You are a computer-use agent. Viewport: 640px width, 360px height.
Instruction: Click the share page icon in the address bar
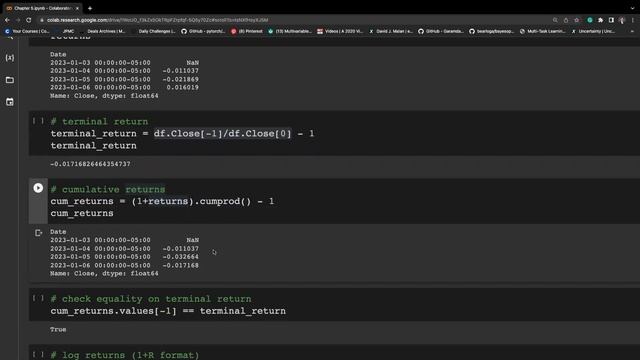(566, 20)
